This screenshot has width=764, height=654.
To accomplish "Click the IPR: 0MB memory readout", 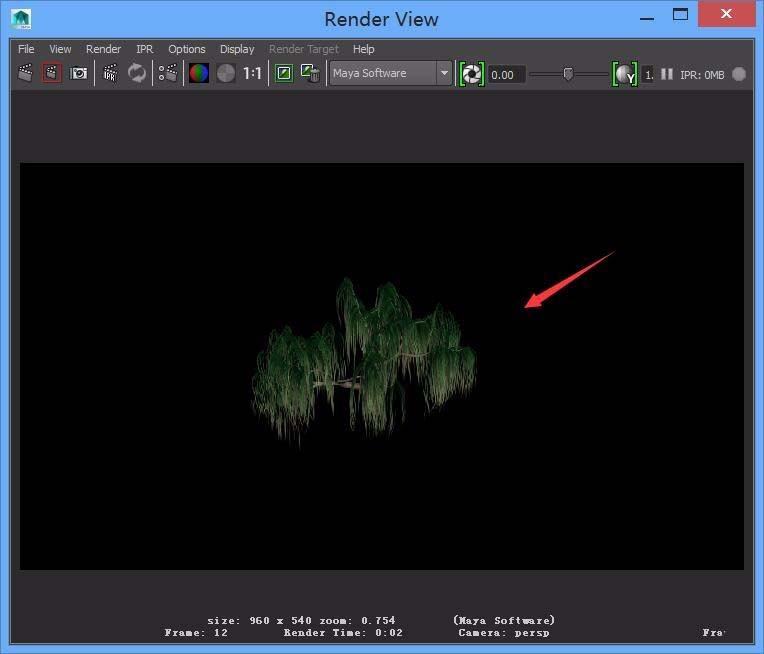I will coord(702,75).
